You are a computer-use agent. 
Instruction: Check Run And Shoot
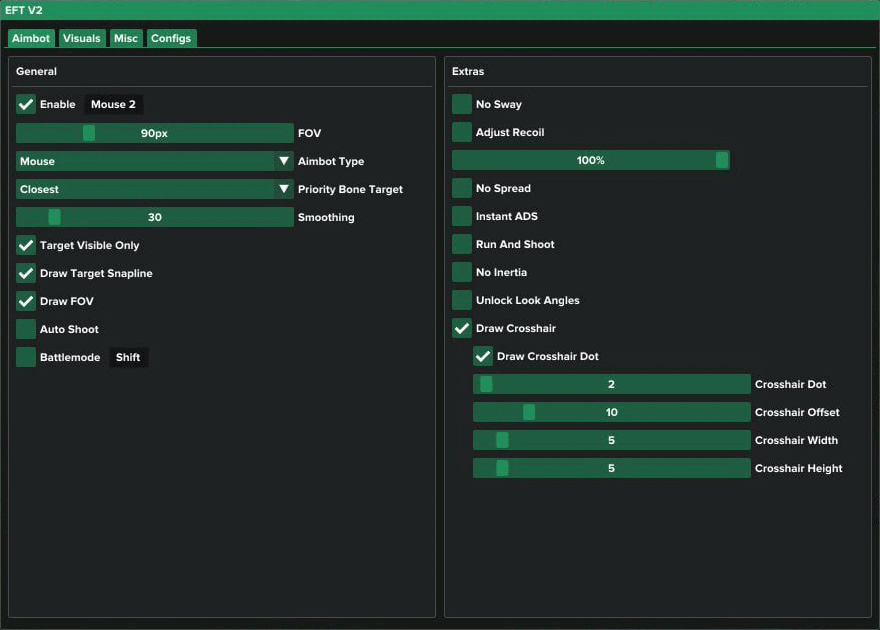tap(462, 244)
